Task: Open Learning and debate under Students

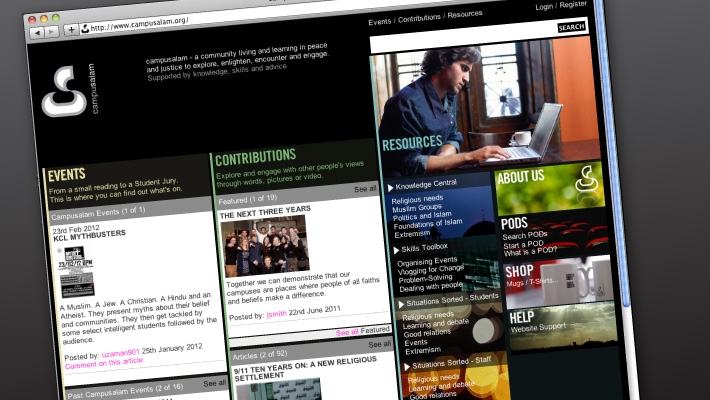Action: pyautogui.click(x=436, y=324)
